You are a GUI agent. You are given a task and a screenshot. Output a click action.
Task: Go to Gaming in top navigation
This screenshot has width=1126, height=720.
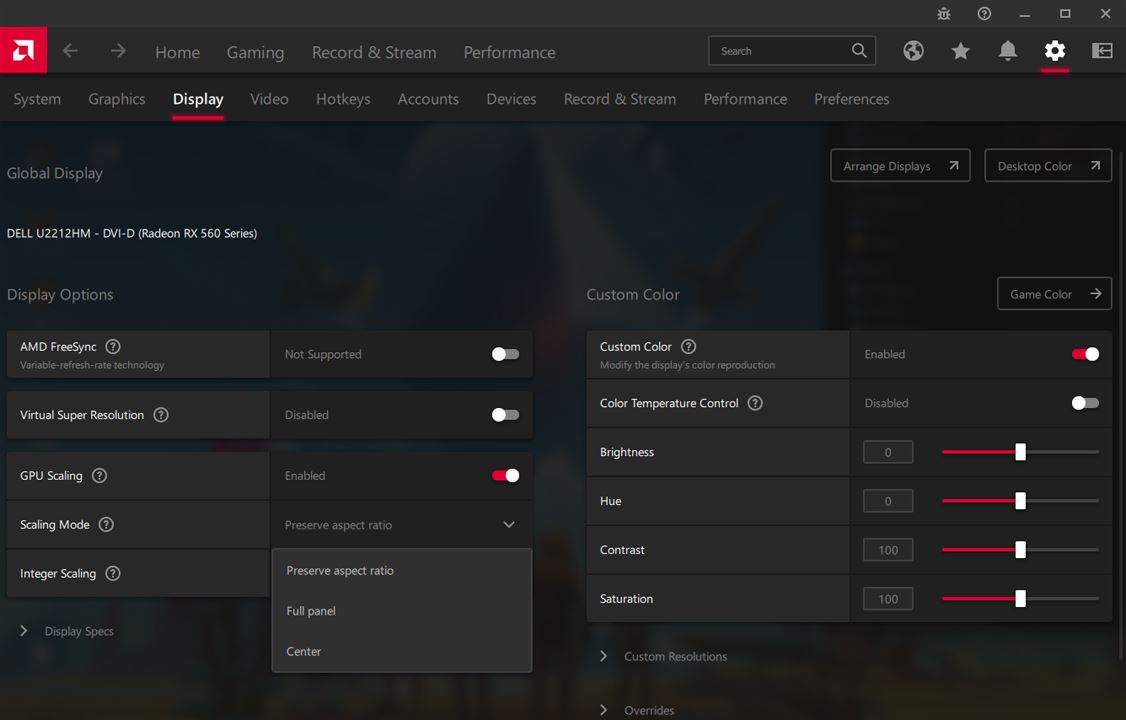[x=256, y=52]
